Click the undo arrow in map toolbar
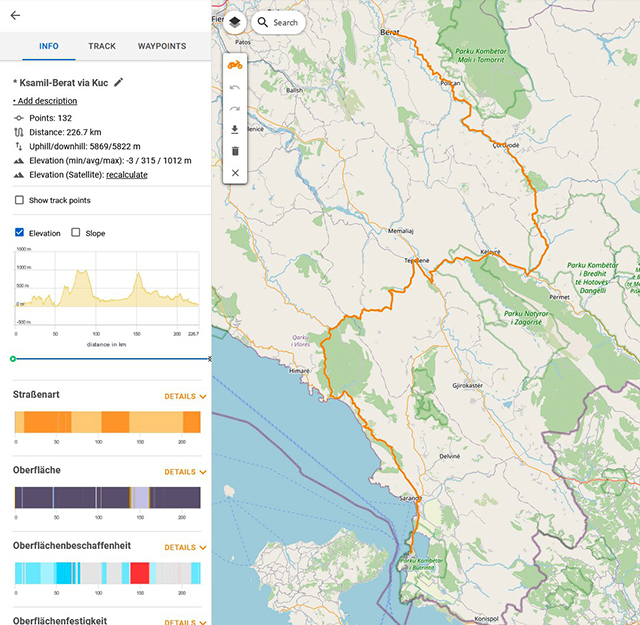 pyautogui.click(x=235, y=87)
